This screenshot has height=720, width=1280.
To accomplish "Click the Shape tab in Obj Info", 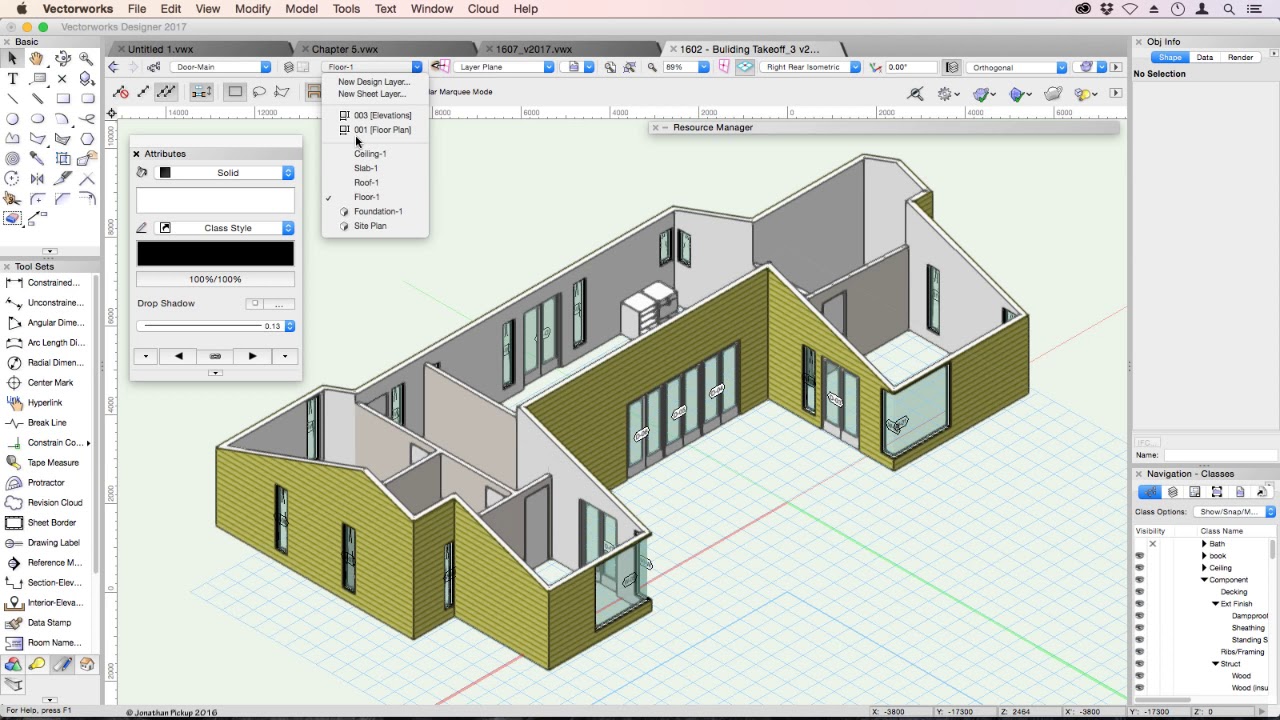I will click(1169, 58).
